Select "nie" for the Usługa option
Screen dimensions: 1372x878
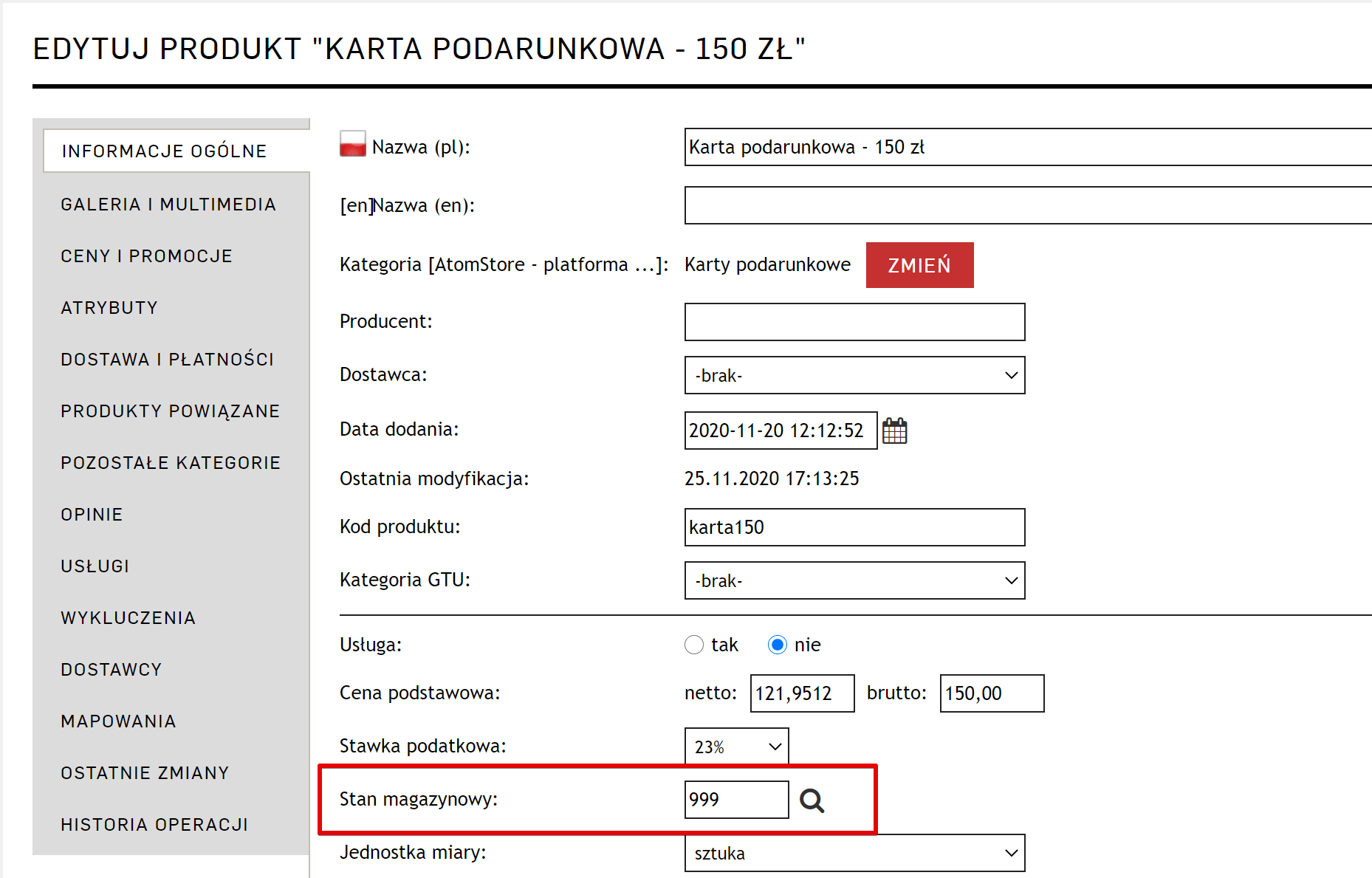point(778,645)
